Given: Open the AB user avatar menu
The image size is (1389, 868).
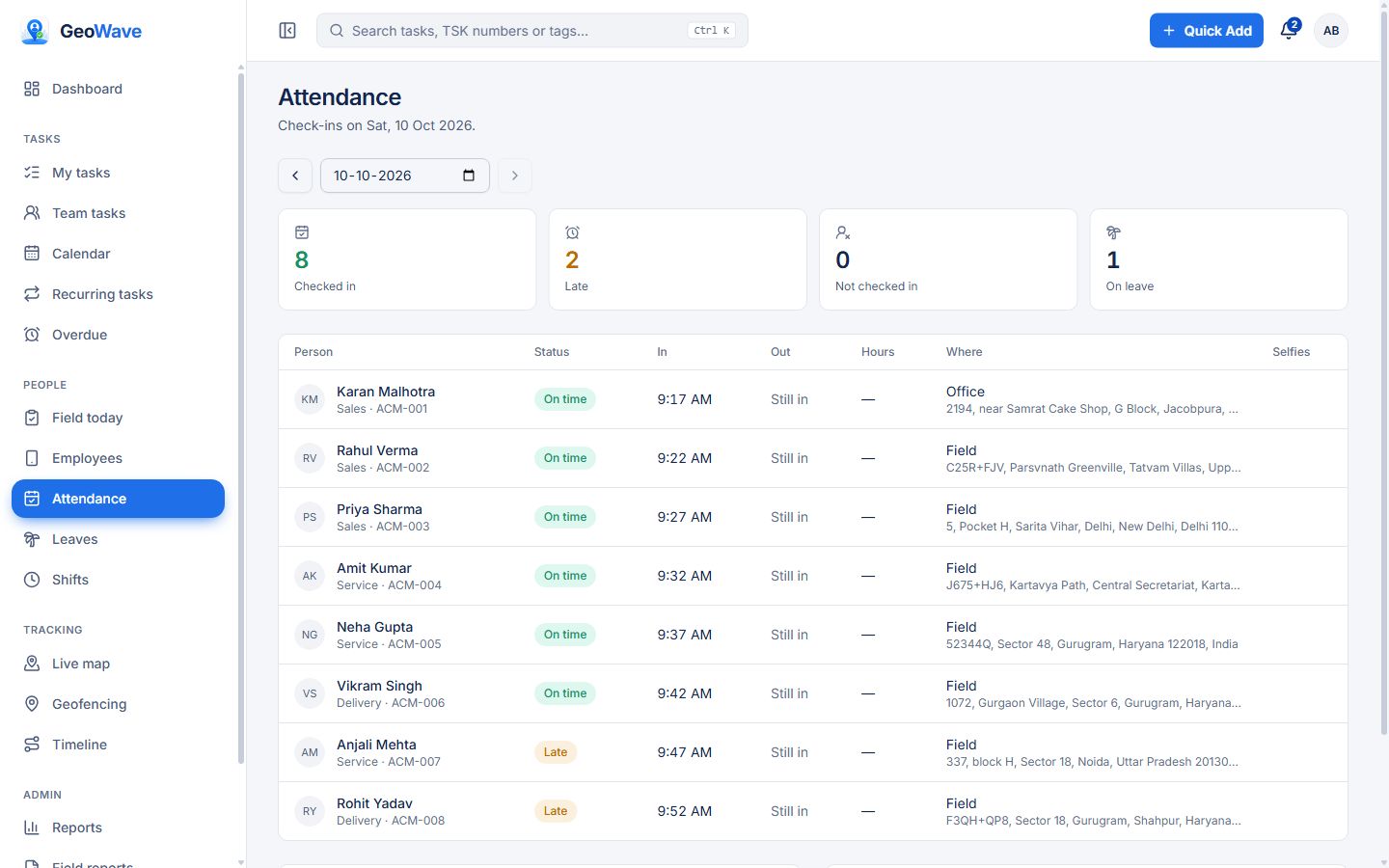Looking at the screenshot, I should coord(1331,31).
